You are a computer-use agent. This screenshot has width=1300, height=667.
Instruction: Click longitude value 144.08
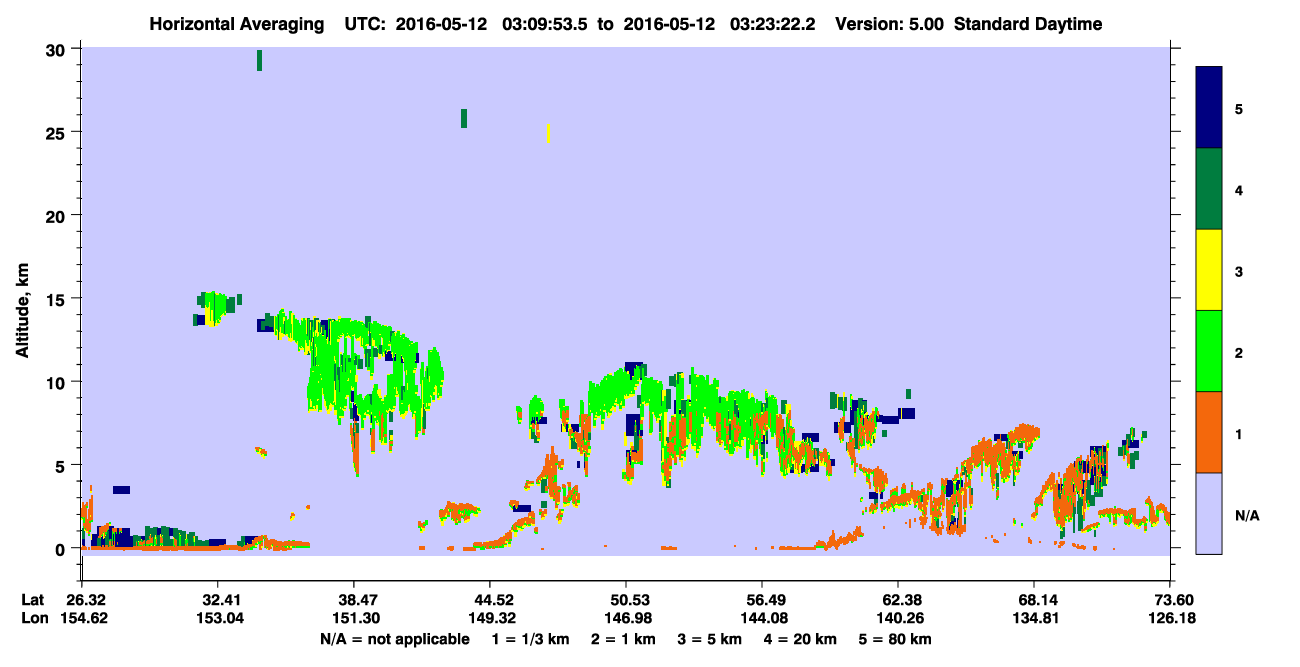[x=762, y=618]
